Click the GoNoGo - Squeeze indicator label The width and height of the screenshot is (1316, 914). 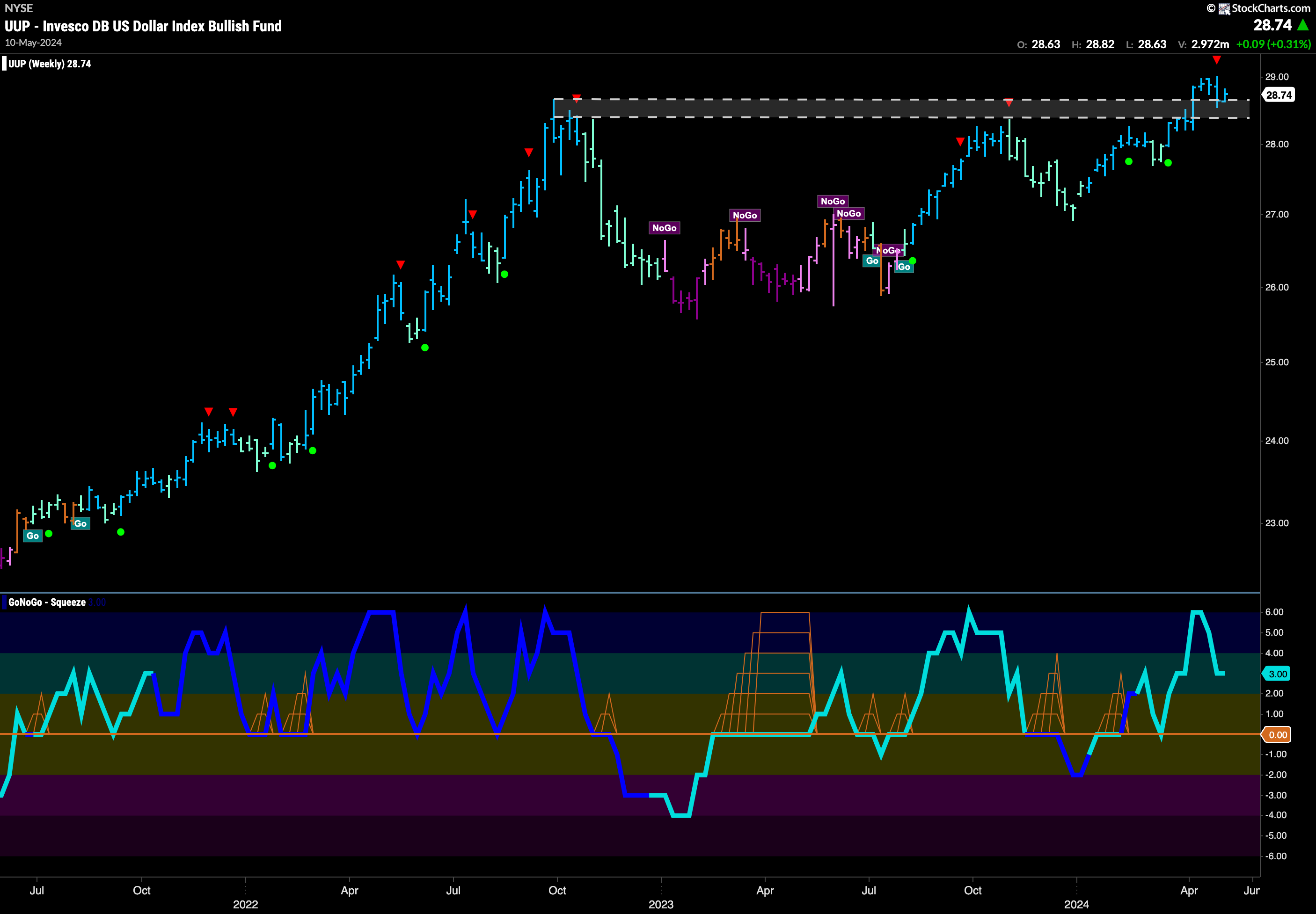click(47, 602)
